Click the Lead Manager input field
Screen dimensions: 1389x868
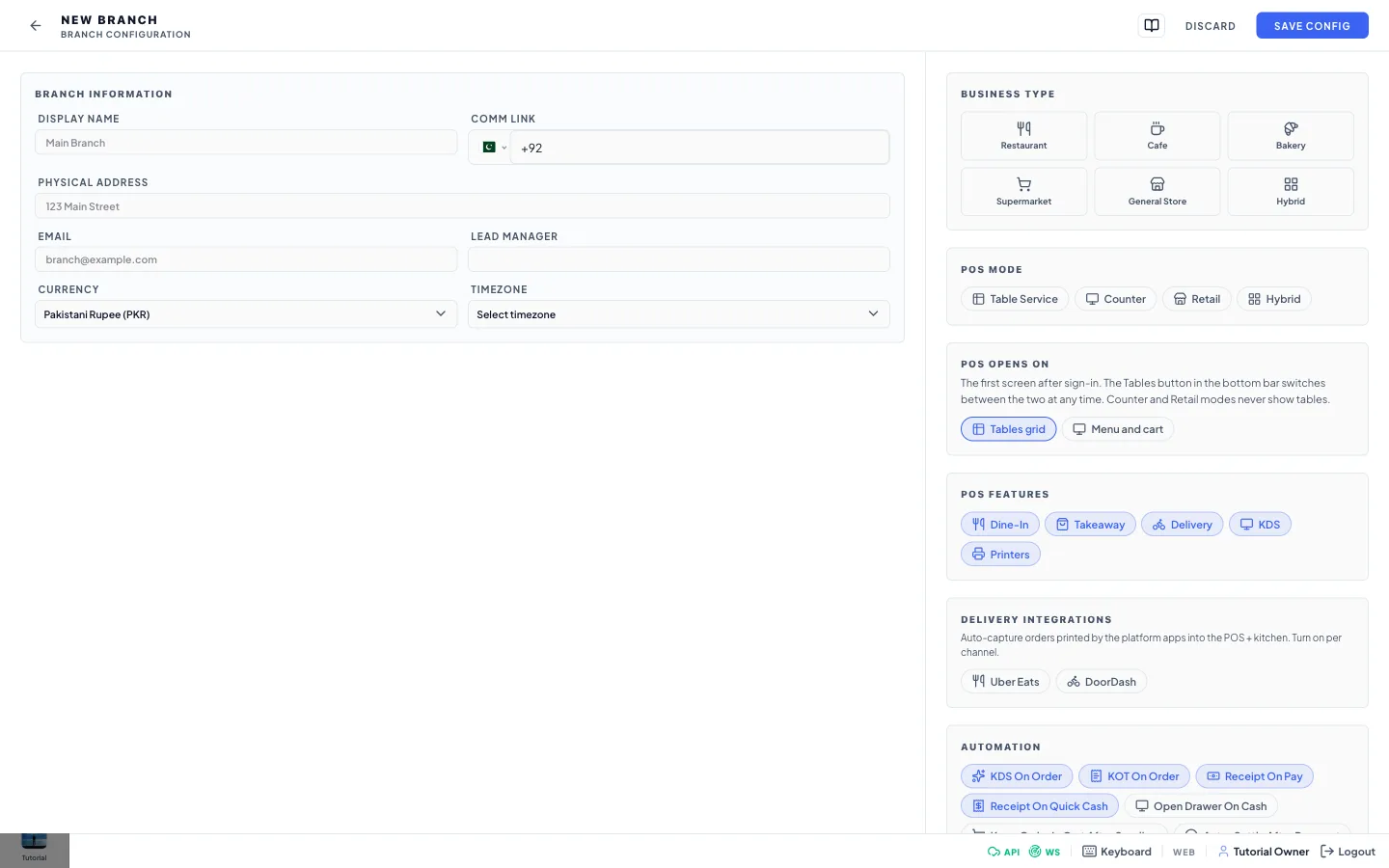point(679,259)
